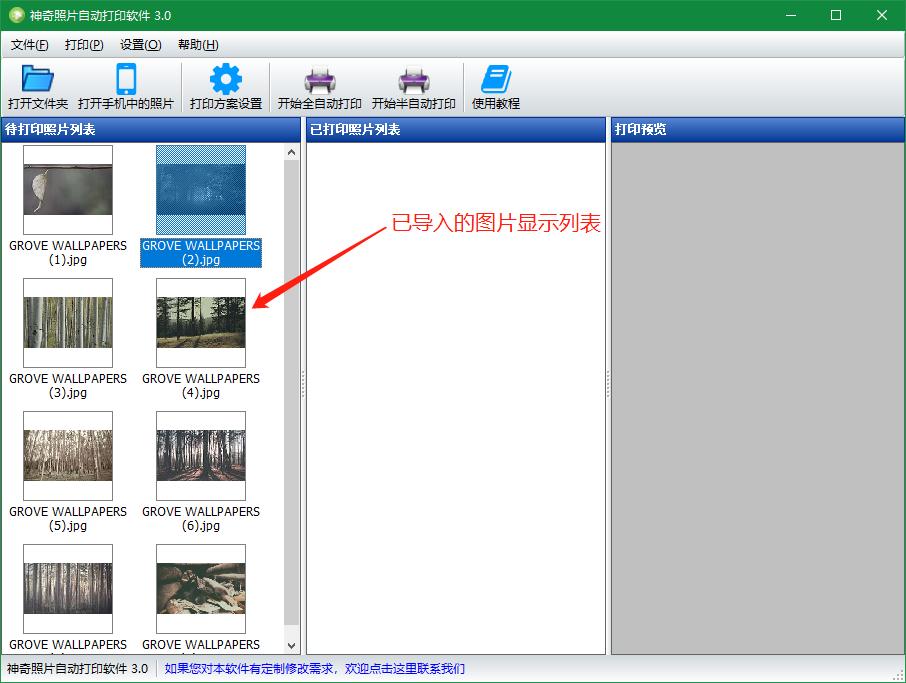Click the custom modification contact link

pos(315,669)
